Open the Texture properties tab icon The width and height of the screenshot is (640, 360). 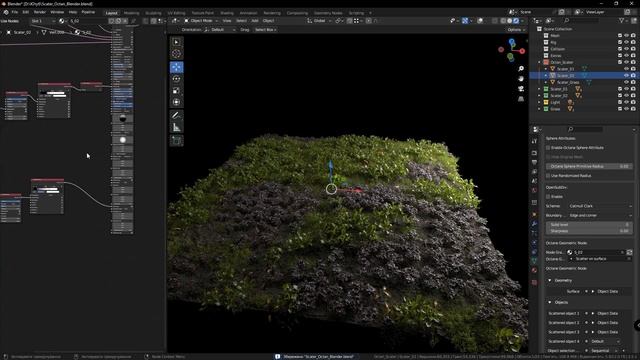point(534,282)
